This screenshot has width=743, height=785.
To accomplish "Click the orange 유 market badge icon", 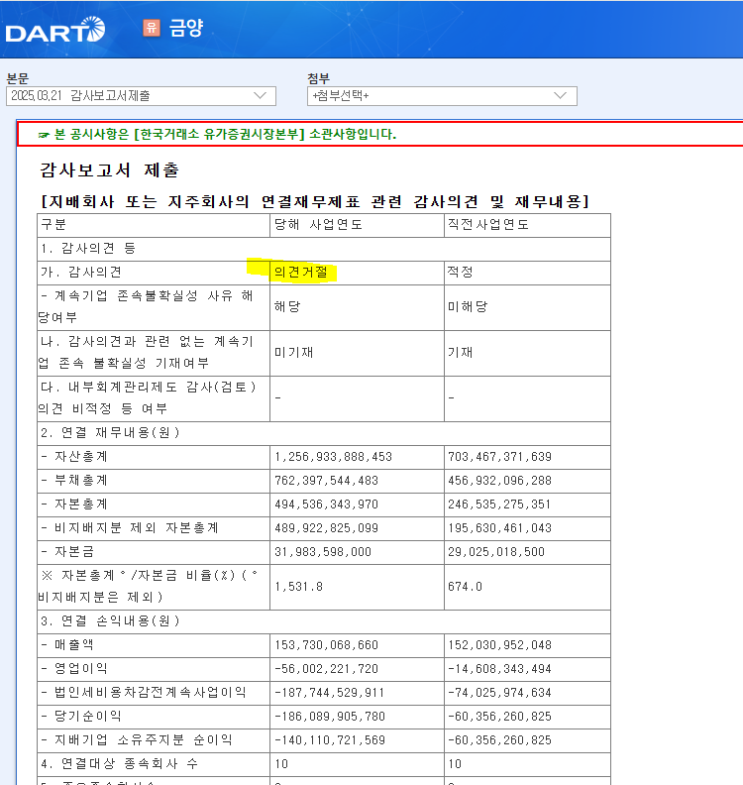I will (151, 28).
